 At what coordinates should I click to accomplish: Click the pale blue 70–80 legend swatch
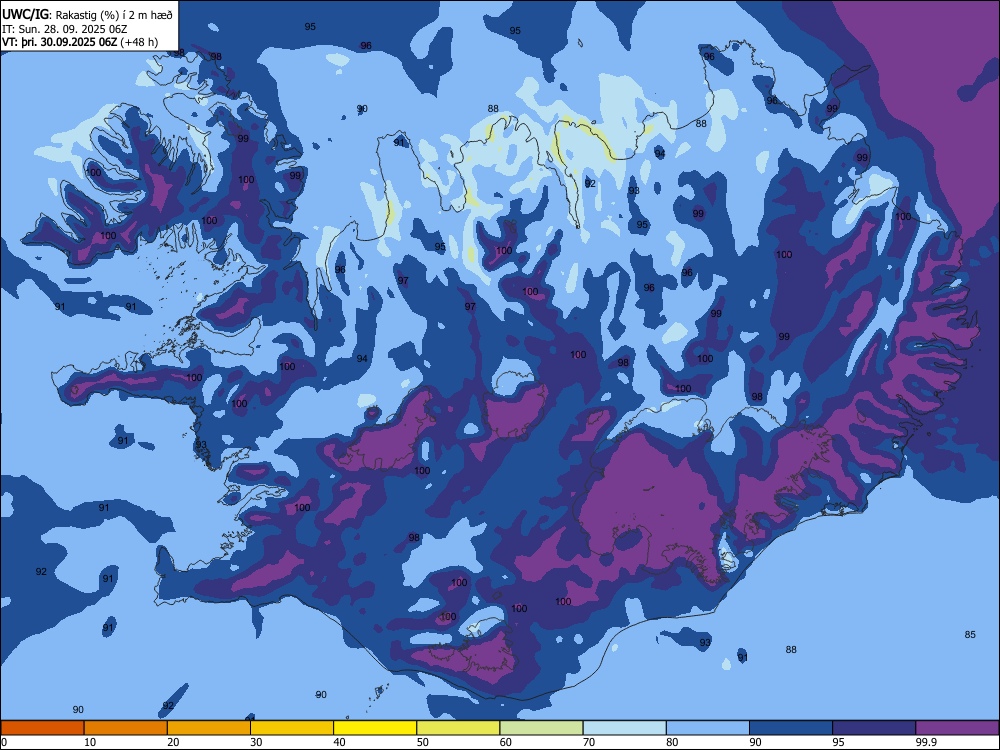(x=624, y=728)
